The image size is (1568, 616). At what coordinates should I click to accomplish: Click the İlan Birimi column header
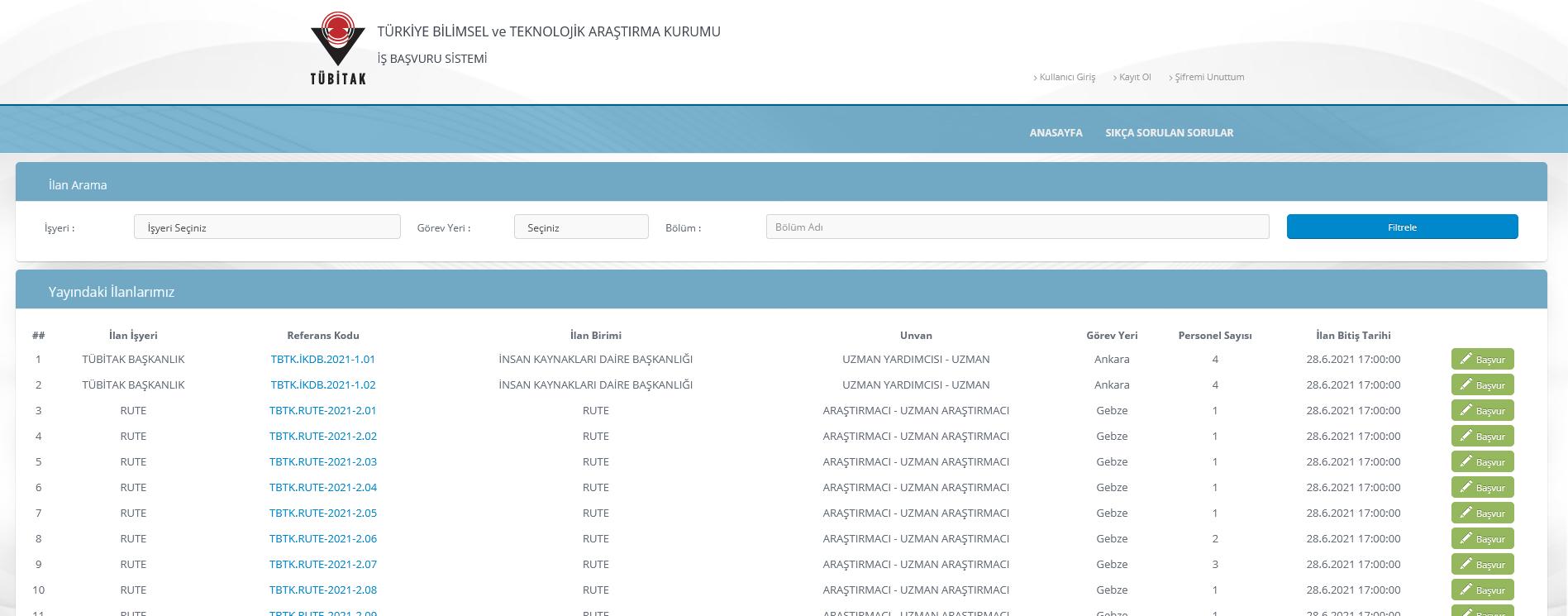596,336
